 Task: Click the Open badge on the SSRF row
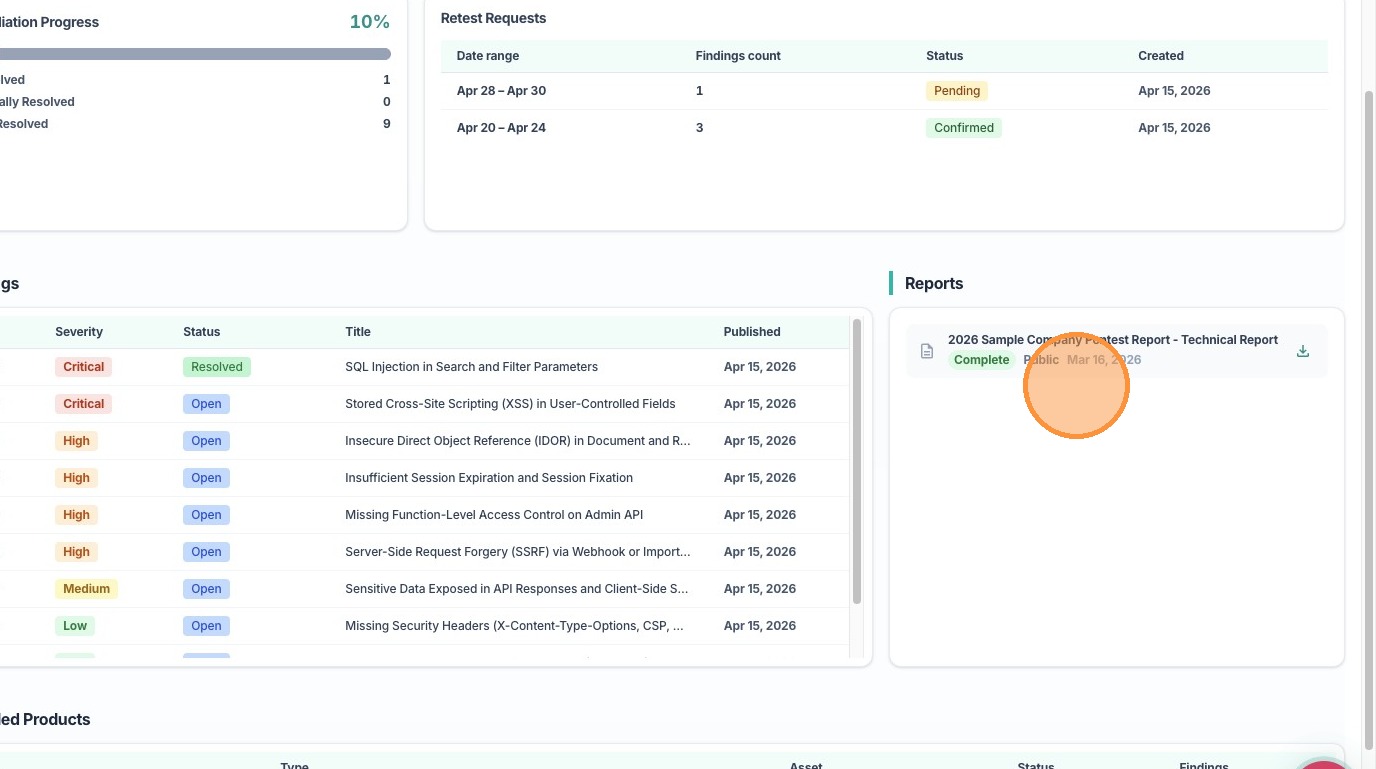[206, 552]
